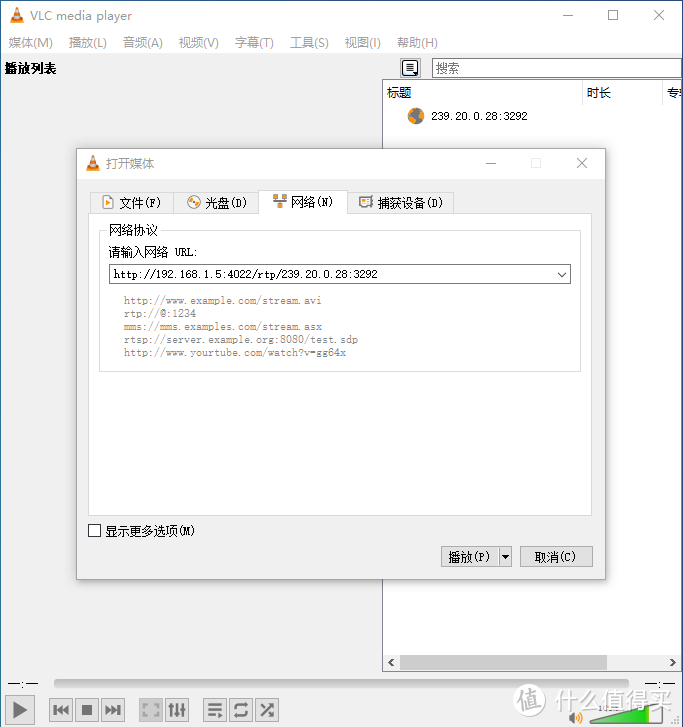Close the VLC media player window
The image size is (683, 727).
click(x=659, y=15)
